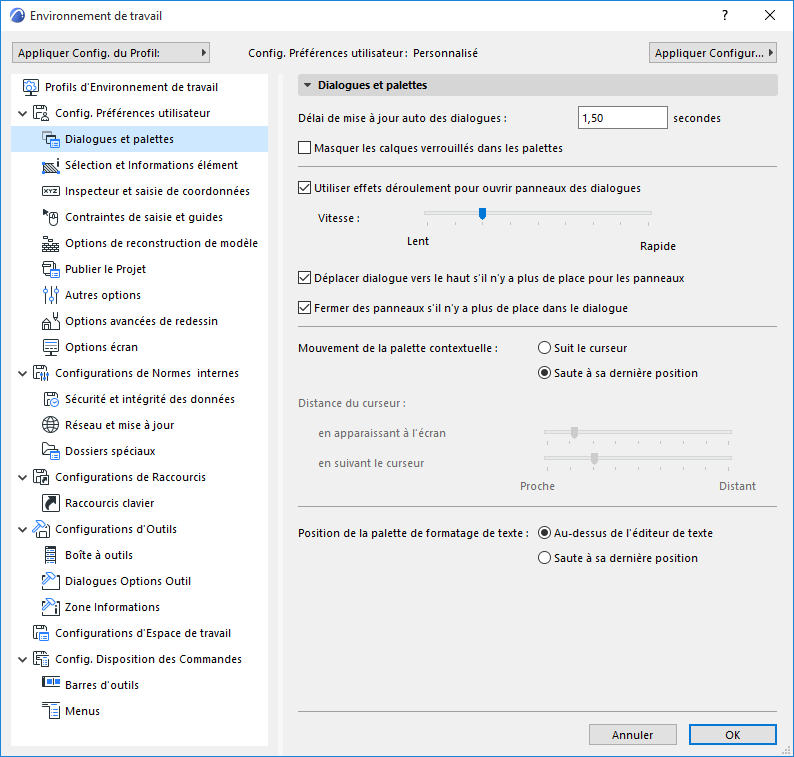Click the Dialogues Options Outil icon

[x=51, y=581]
